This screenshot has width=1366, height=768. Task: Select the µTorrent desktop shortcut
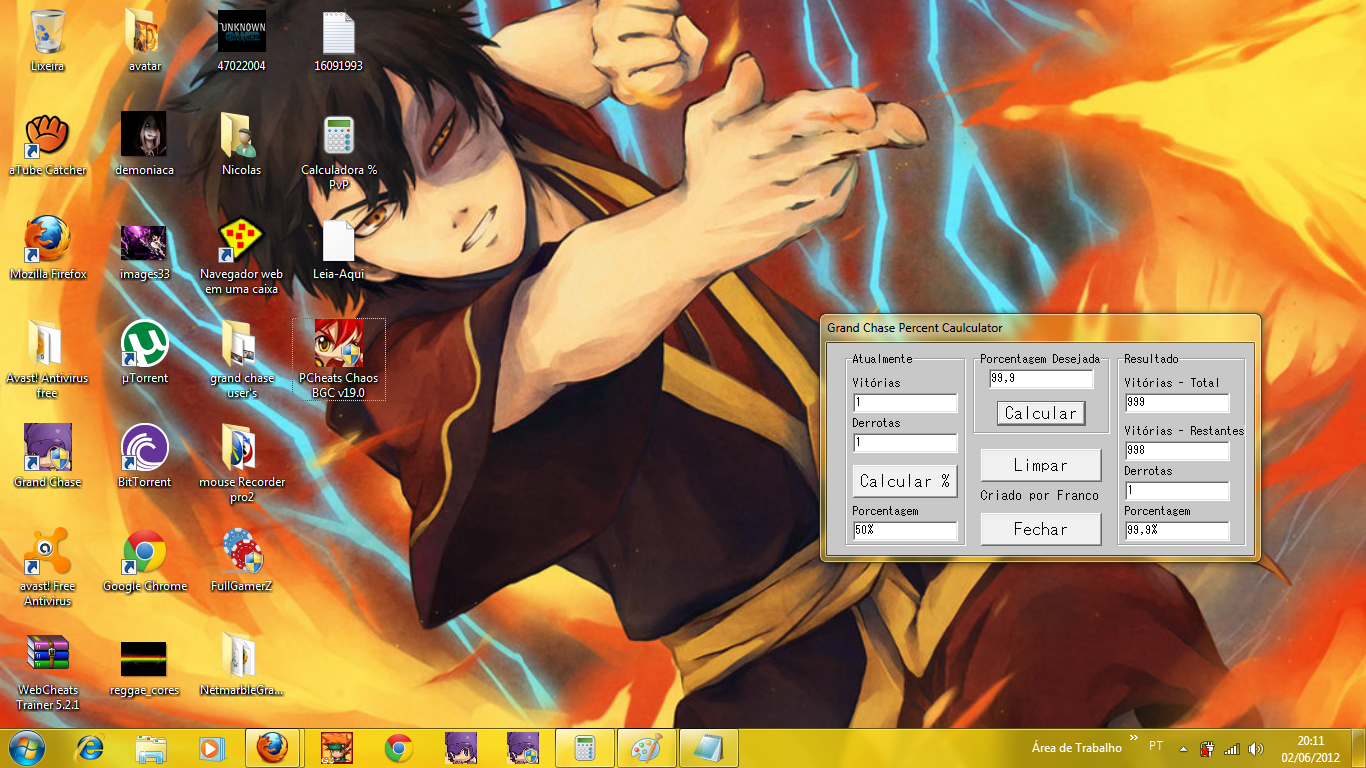144,353
